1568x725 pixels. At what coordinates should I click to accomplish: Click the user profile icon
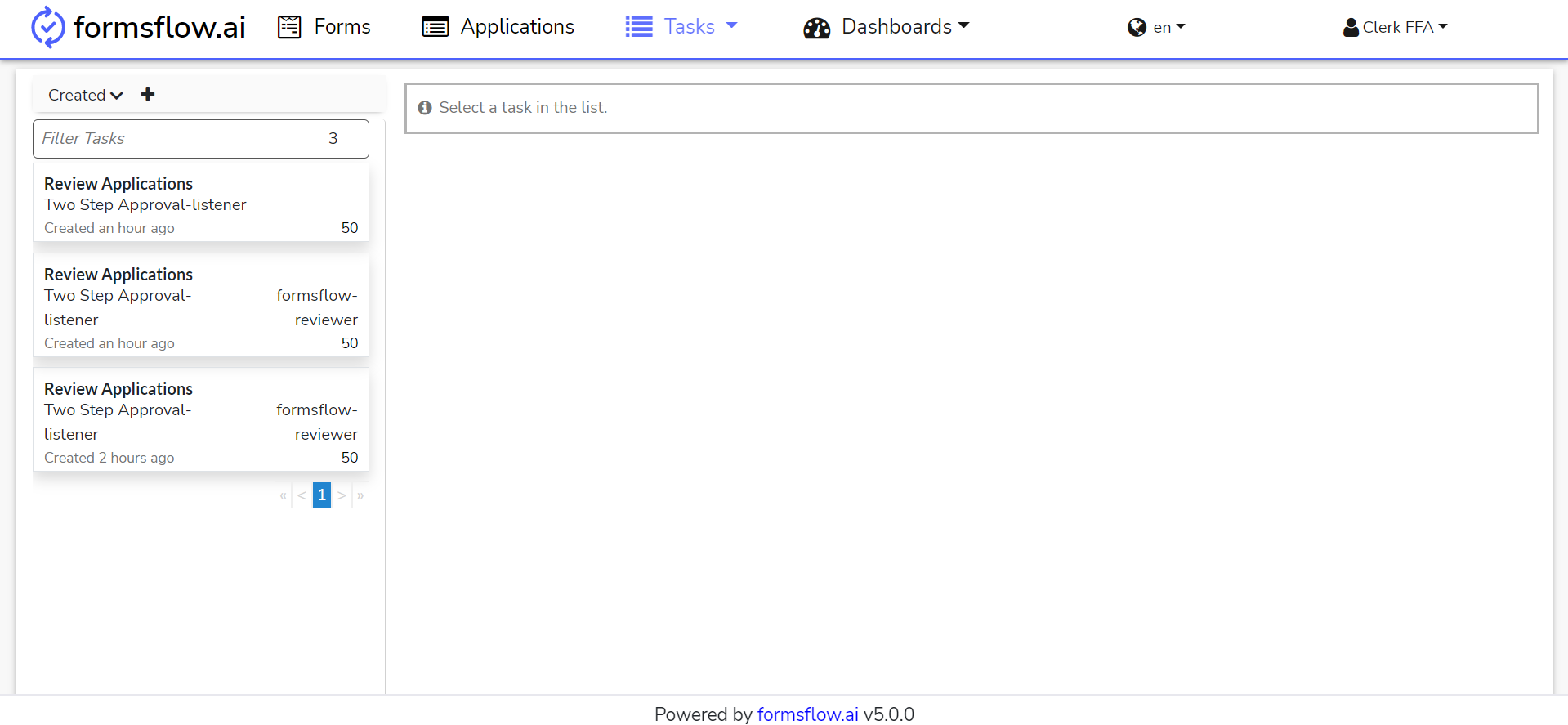tap(1351, 28)
